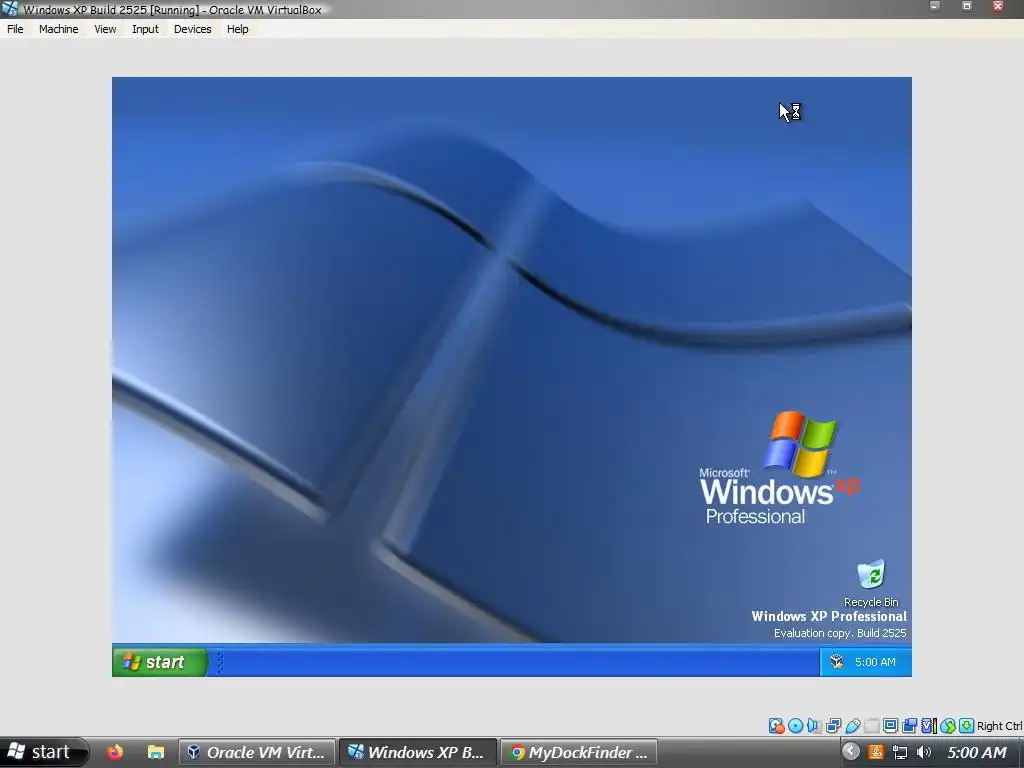Click the CPU virtualization status icon
Viewport: 1024px width, 768px height.
point(928,726)
